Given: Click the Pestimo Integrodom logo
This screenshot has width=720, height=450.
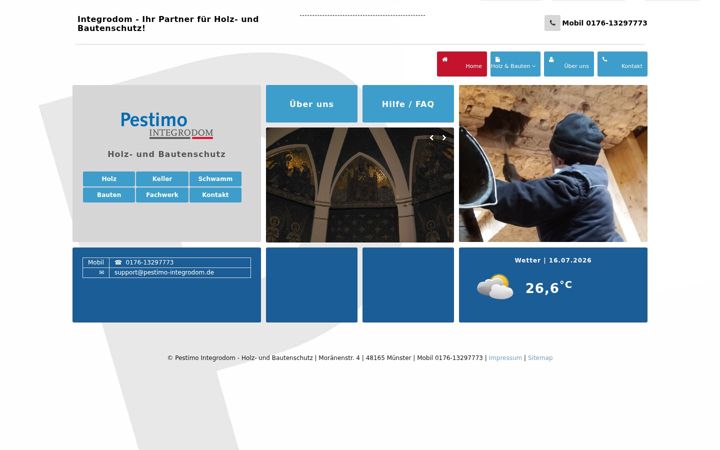Looking at the screenshot, I should 167,125.
